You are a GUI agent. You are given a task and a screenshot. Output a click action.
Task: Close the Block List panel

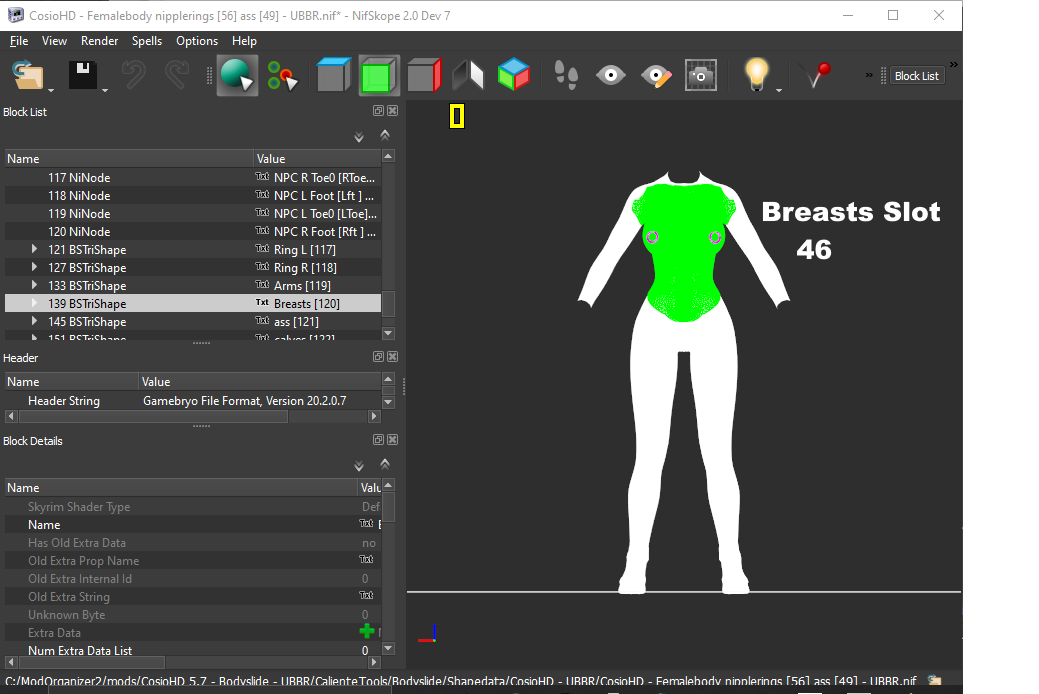pos(392,111)
